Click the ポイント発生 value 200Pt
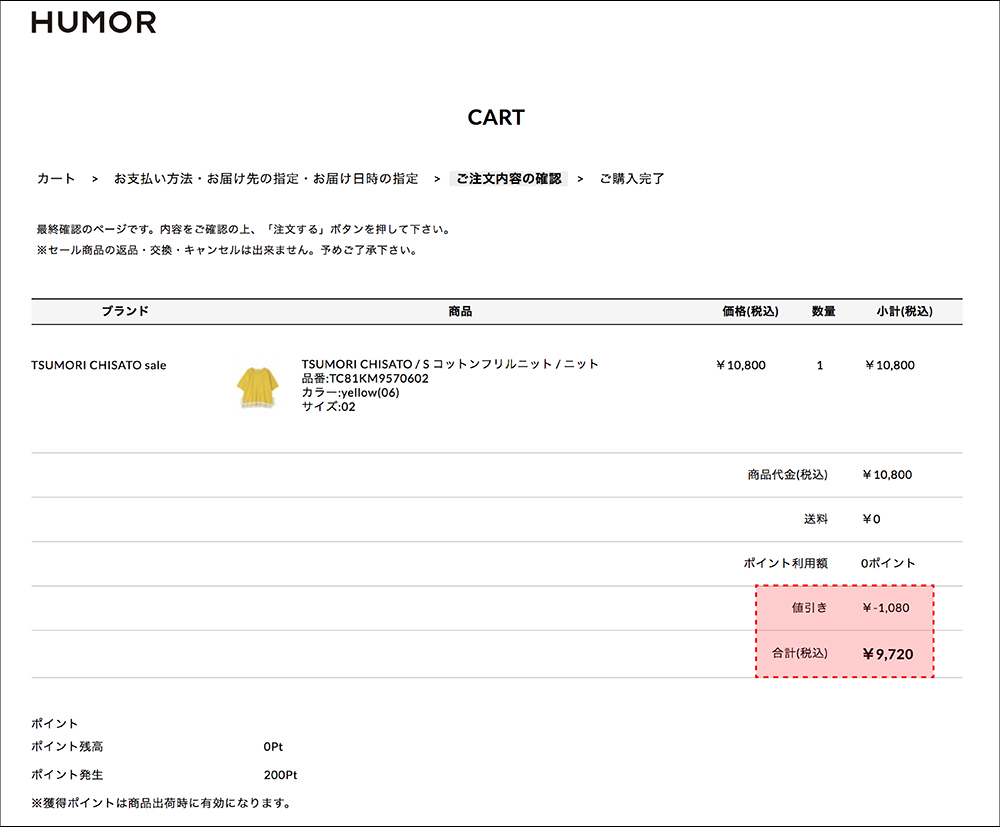Screen dimensions: 1000x829 pos(280,775)
